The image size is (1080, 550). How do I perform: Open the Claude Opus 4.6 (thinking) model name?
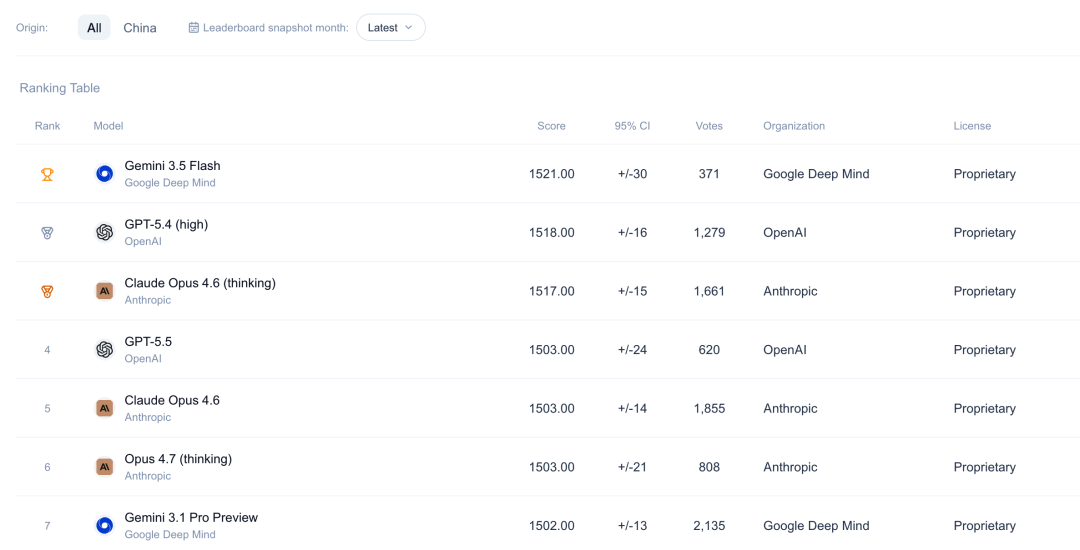pyautogui.click(x=200, y=283)
